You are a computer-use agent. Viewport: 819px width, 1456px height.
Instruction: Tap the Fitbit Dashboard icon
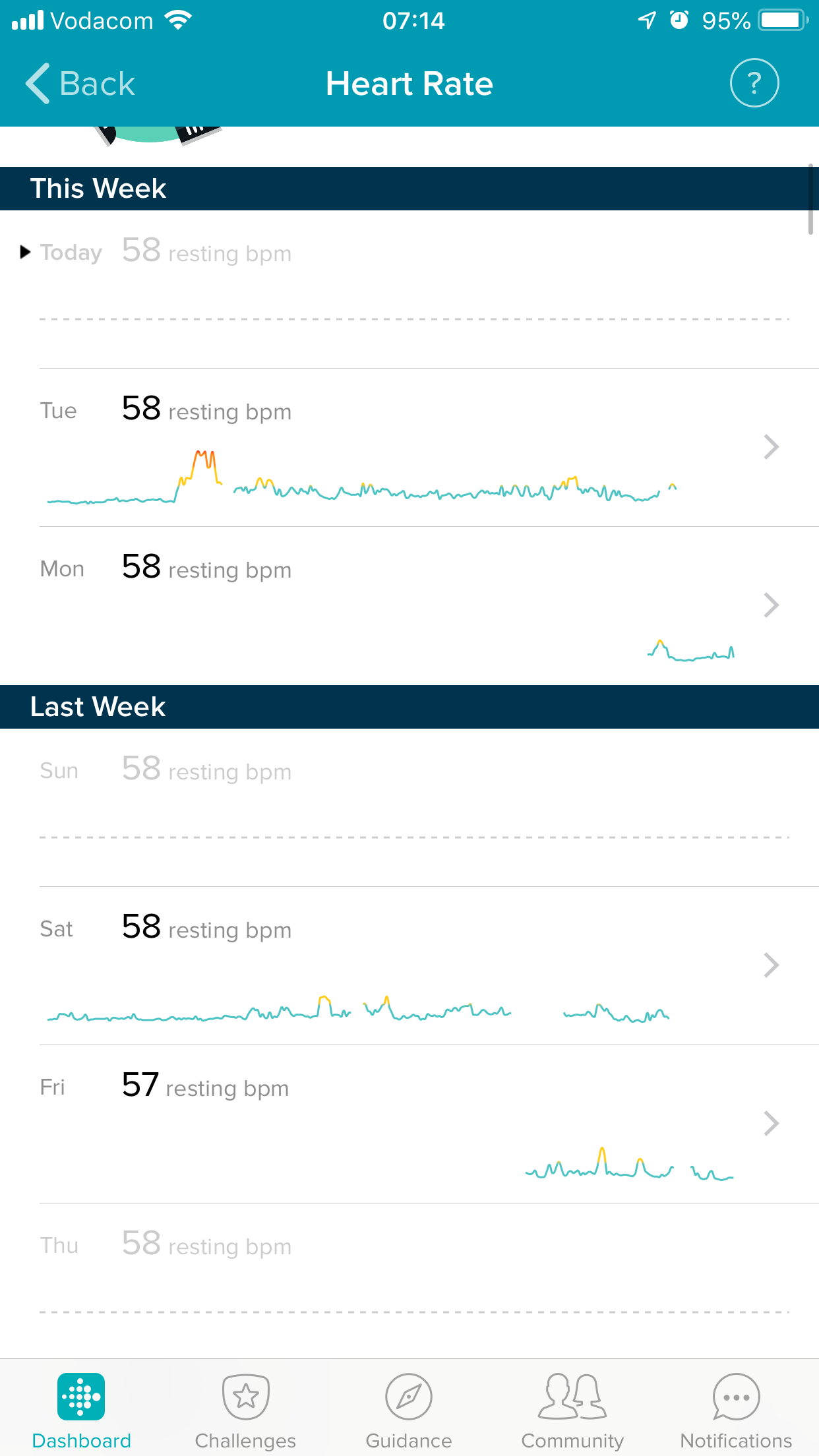(x=81, y=1396)
